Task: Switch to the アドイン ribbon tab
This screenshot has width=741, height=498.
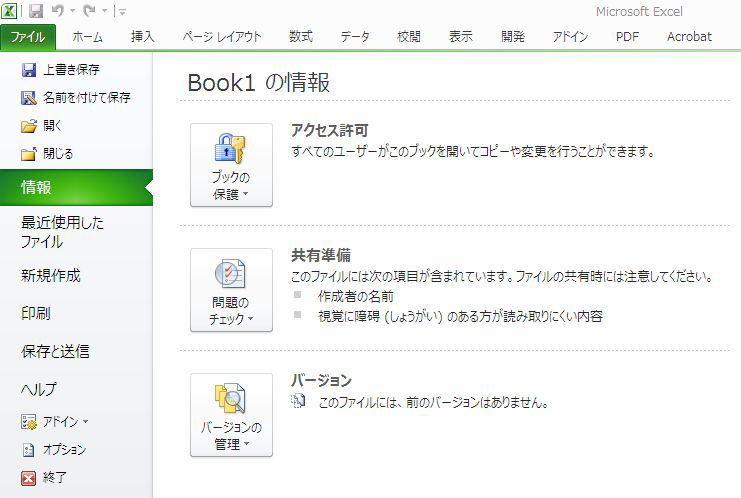Action: 570,37
